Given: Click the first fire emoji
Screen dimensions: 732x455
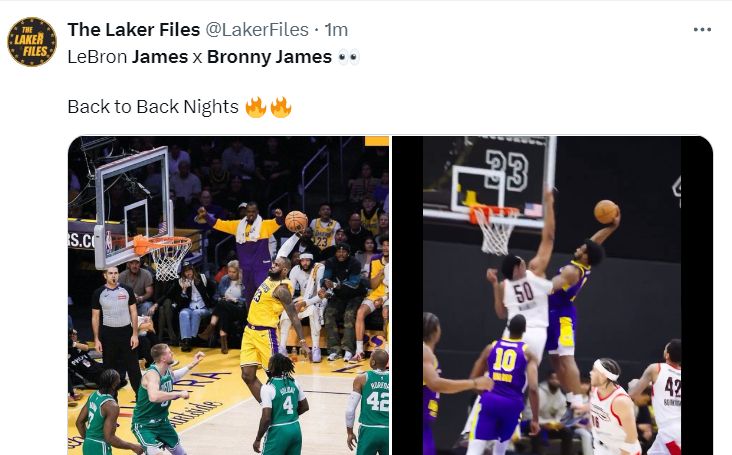Looking at the screenshot, I should point(255,107).
